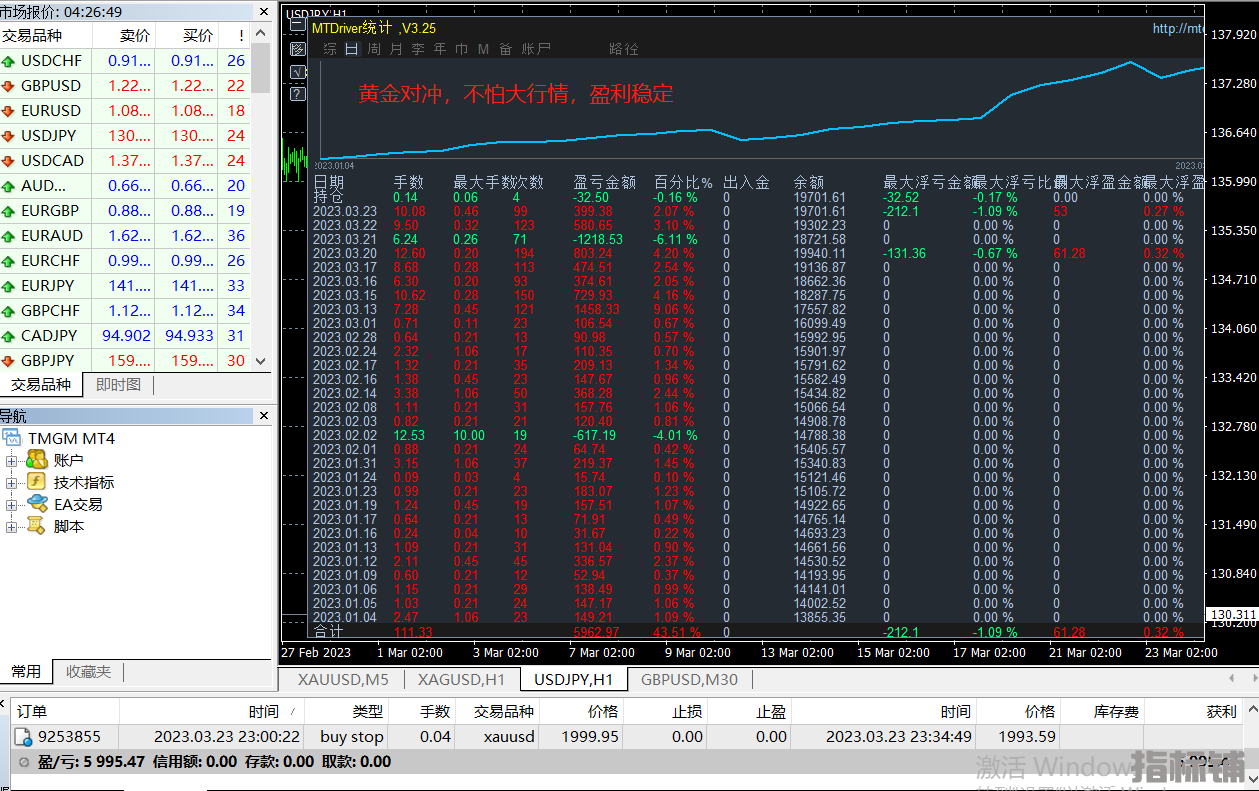The width and height of the screenshot is (1259, 791).
Task: Open the GBPUSD,M30 chart tab
Action: pos(689,680)
